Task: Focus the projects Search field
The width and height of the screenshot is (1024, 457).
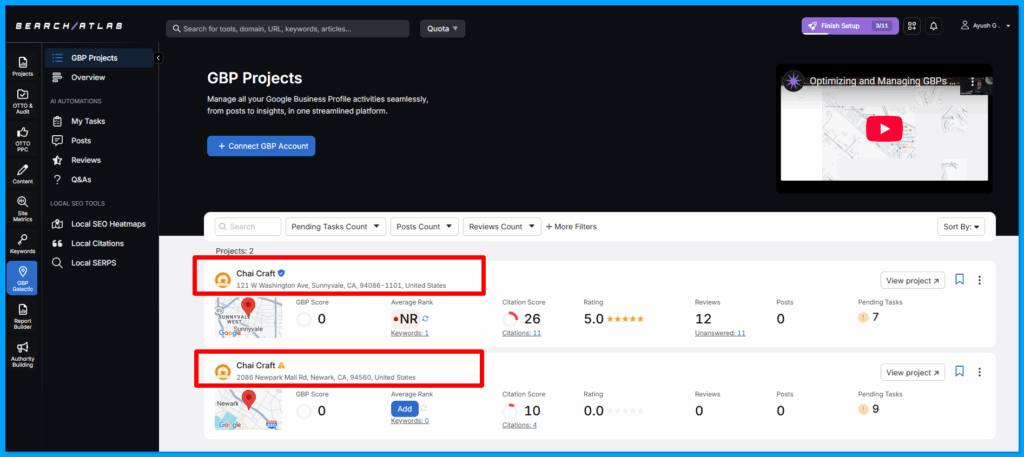Action: click(248, 227)
